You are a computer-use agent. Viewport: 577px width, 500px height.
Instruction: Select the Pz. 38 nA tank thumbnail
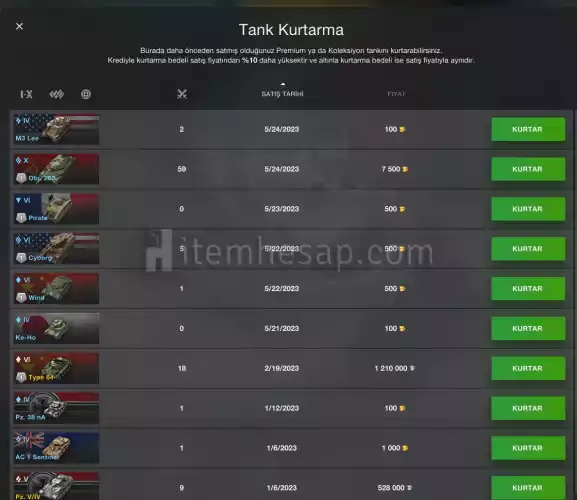point(56,408)
